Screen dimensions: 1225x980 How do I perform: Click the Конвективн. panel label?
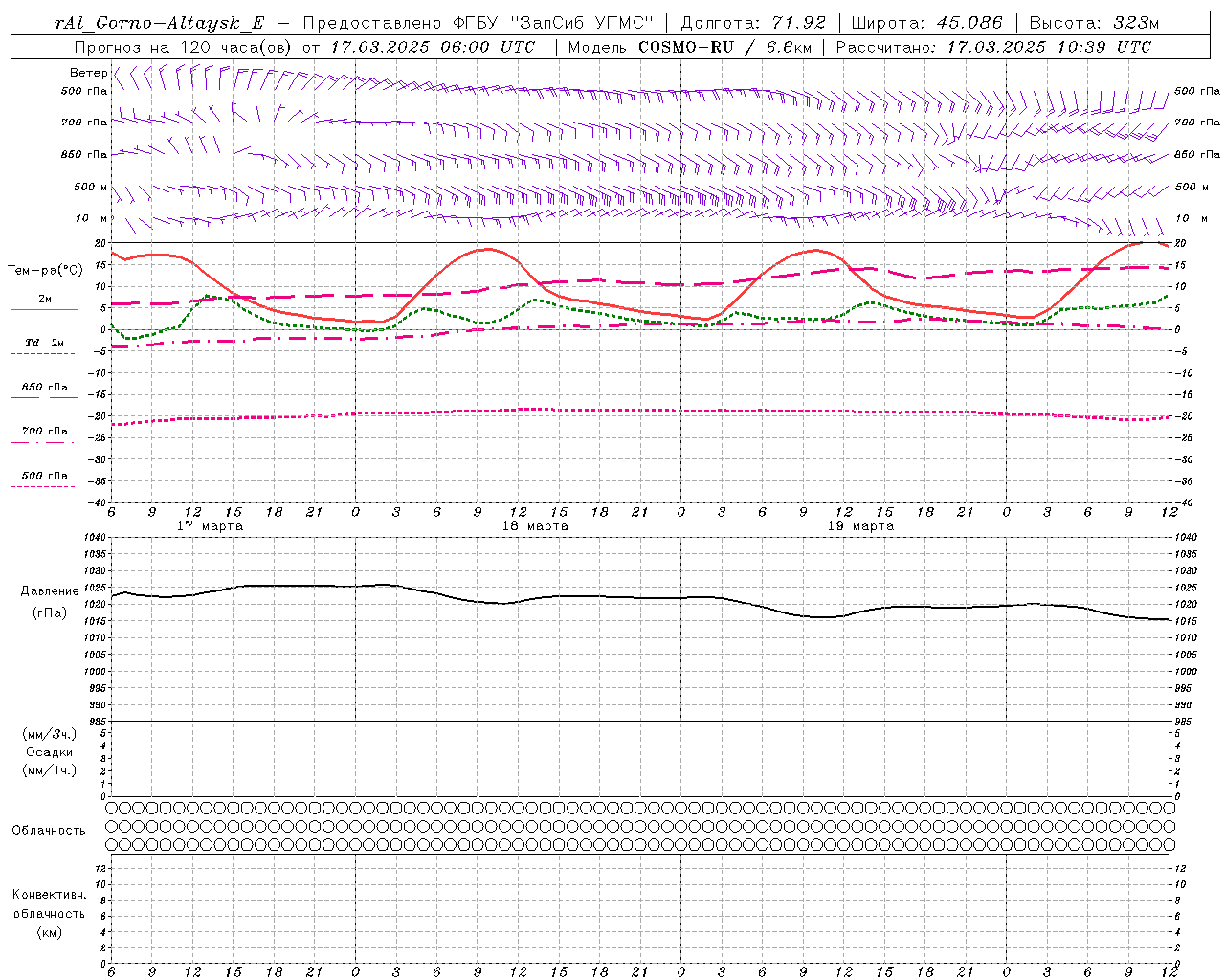tap(50, 895)
